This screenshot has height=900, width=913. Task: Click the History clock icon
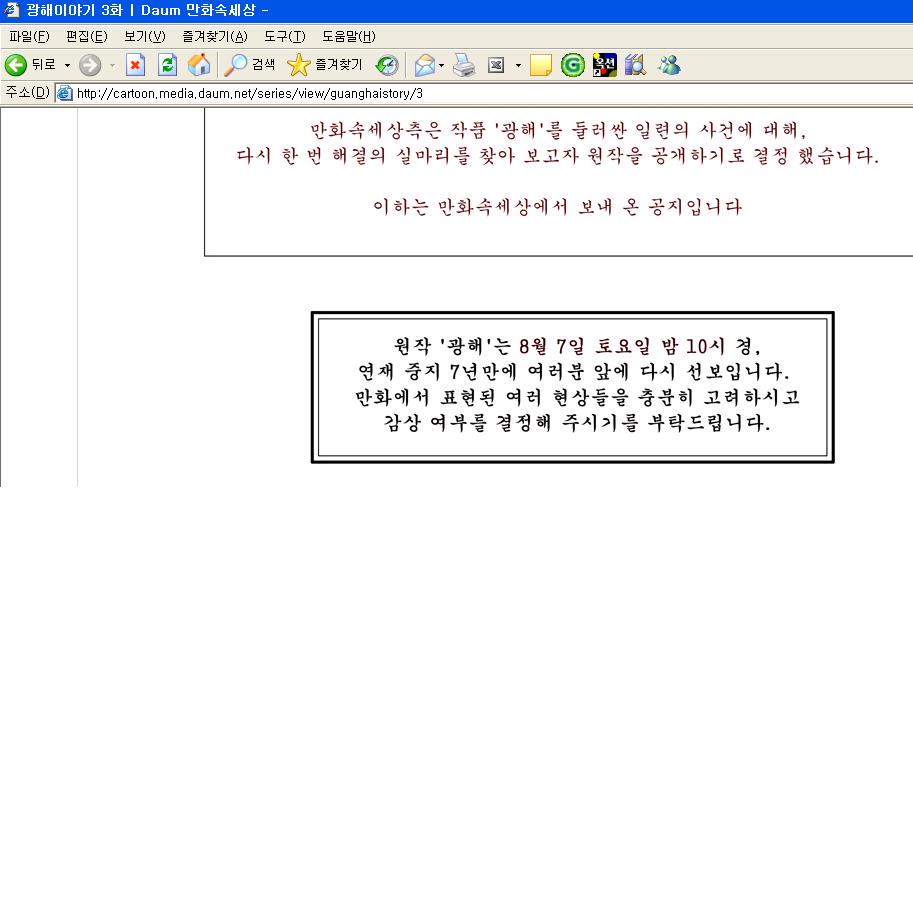tap(386, 65)
